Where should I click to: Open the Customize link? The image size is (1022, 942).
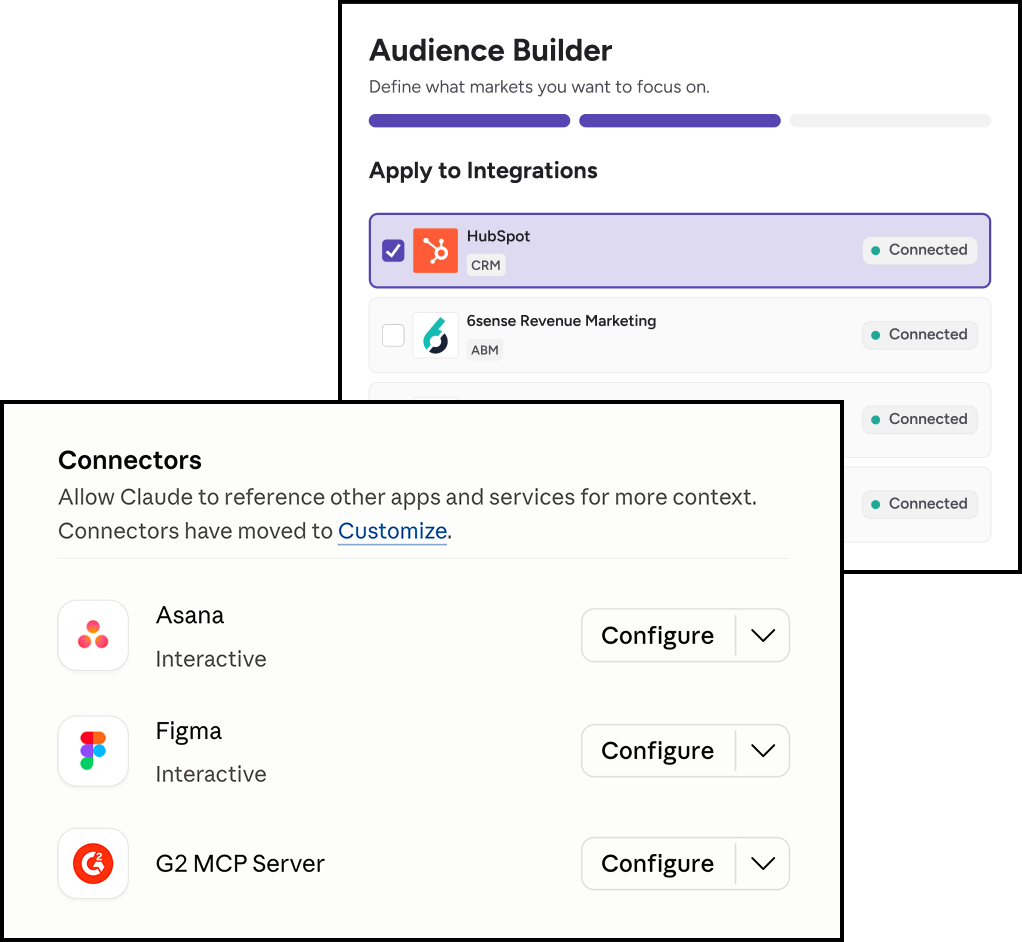(x=392, y=531)
